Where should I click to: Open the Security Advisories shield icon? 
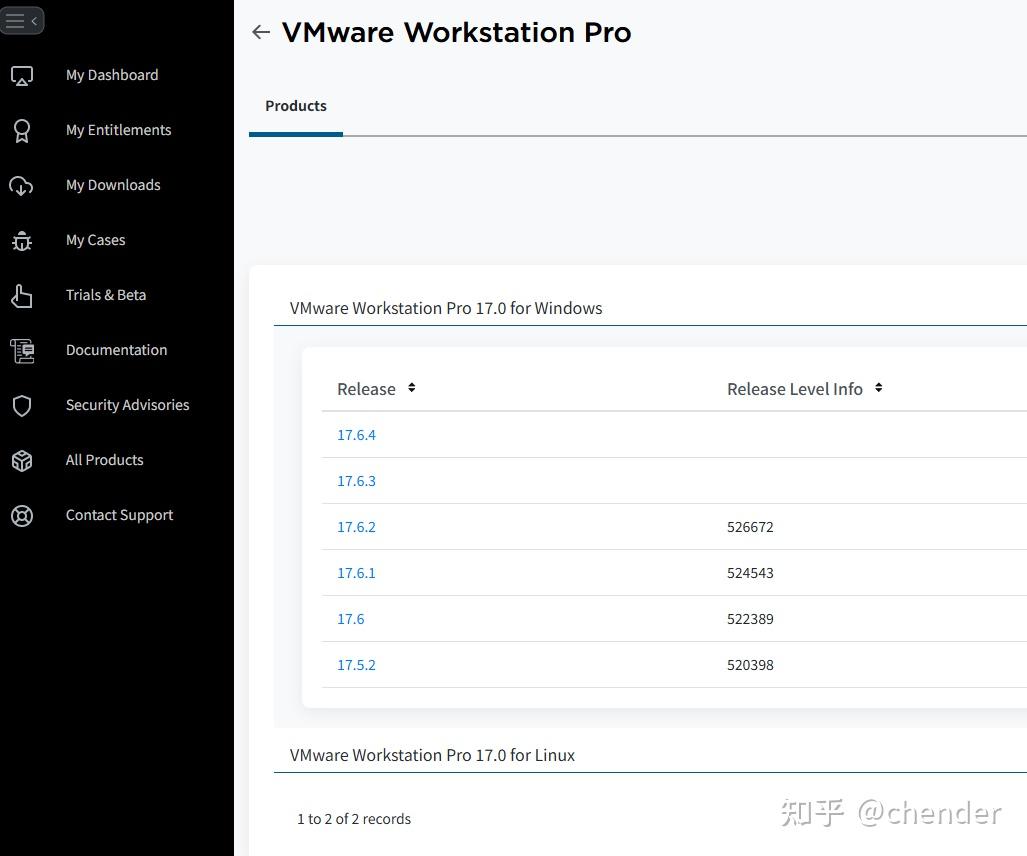click(23, 405)
